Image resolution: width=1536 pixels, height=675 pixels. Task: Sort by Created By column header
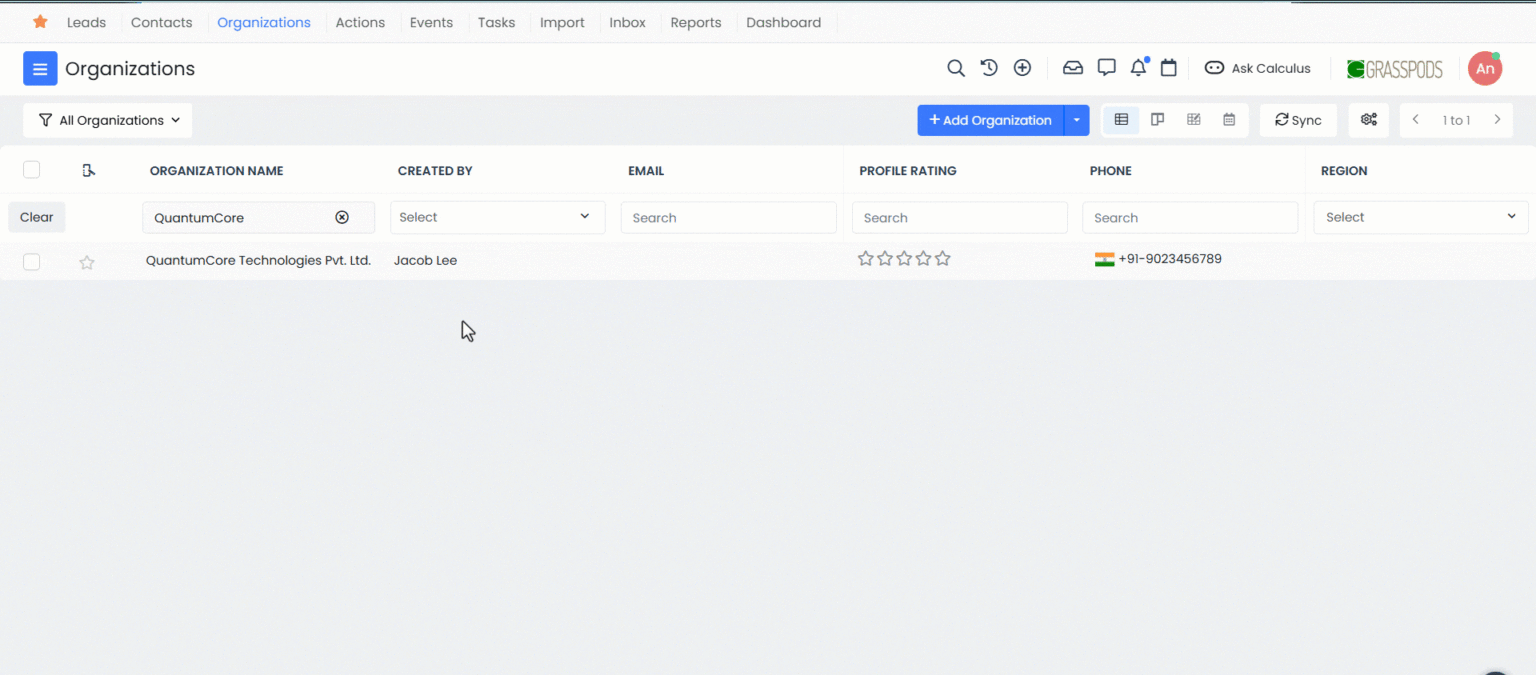point(435,171)
